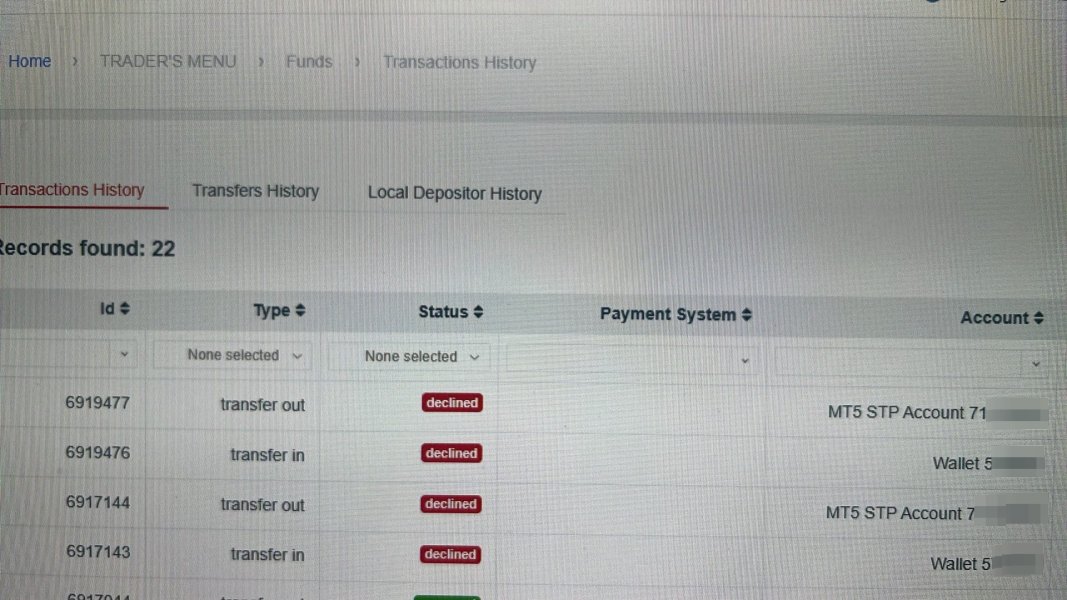The image size is (1067, 600).
Task: Click 'transfer out' type in row 6917144
Action: pyautogui.click(x=262, y=505)
